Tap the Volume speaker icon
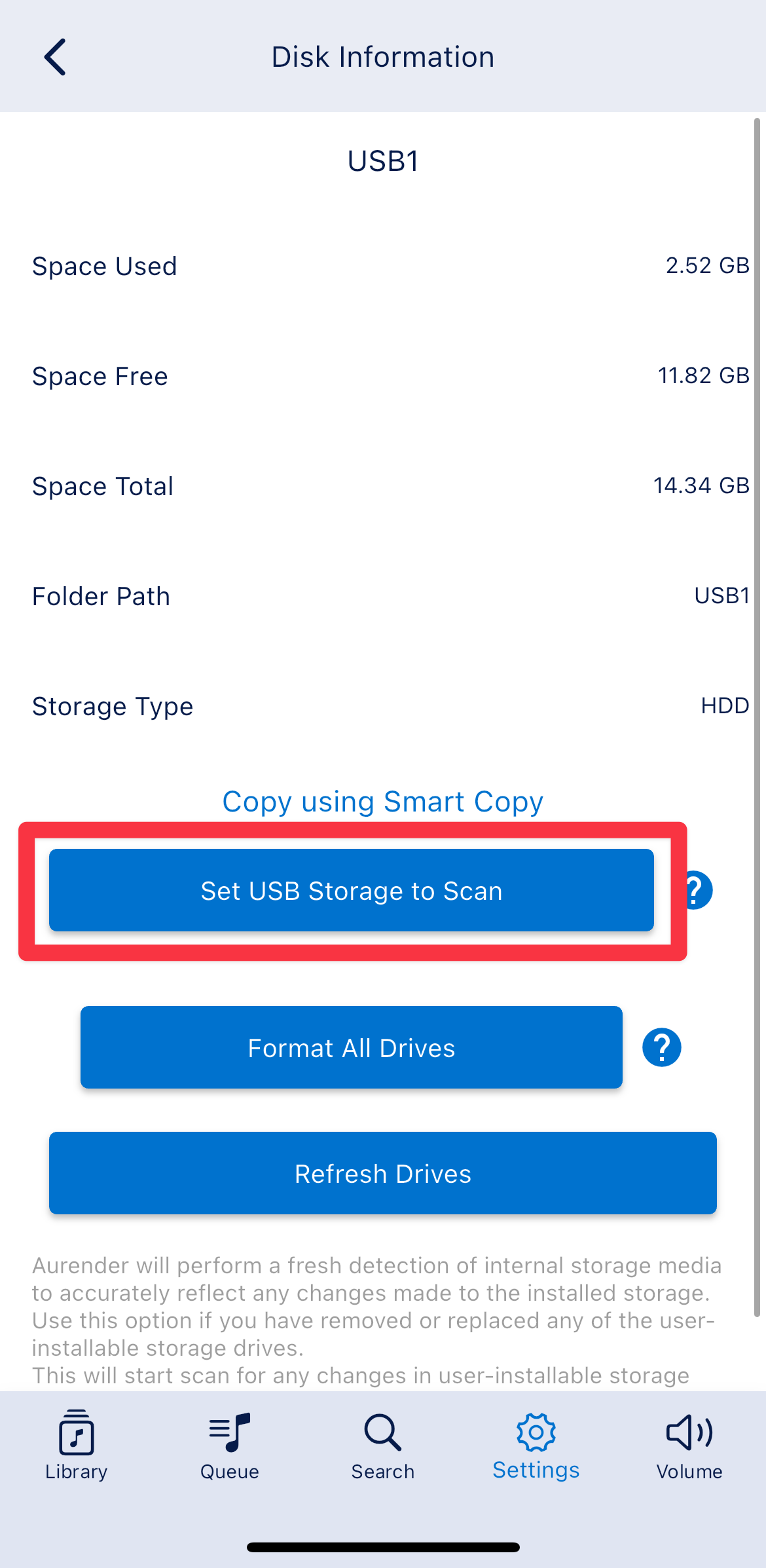766x1568 pixels. click(689, 1432)
